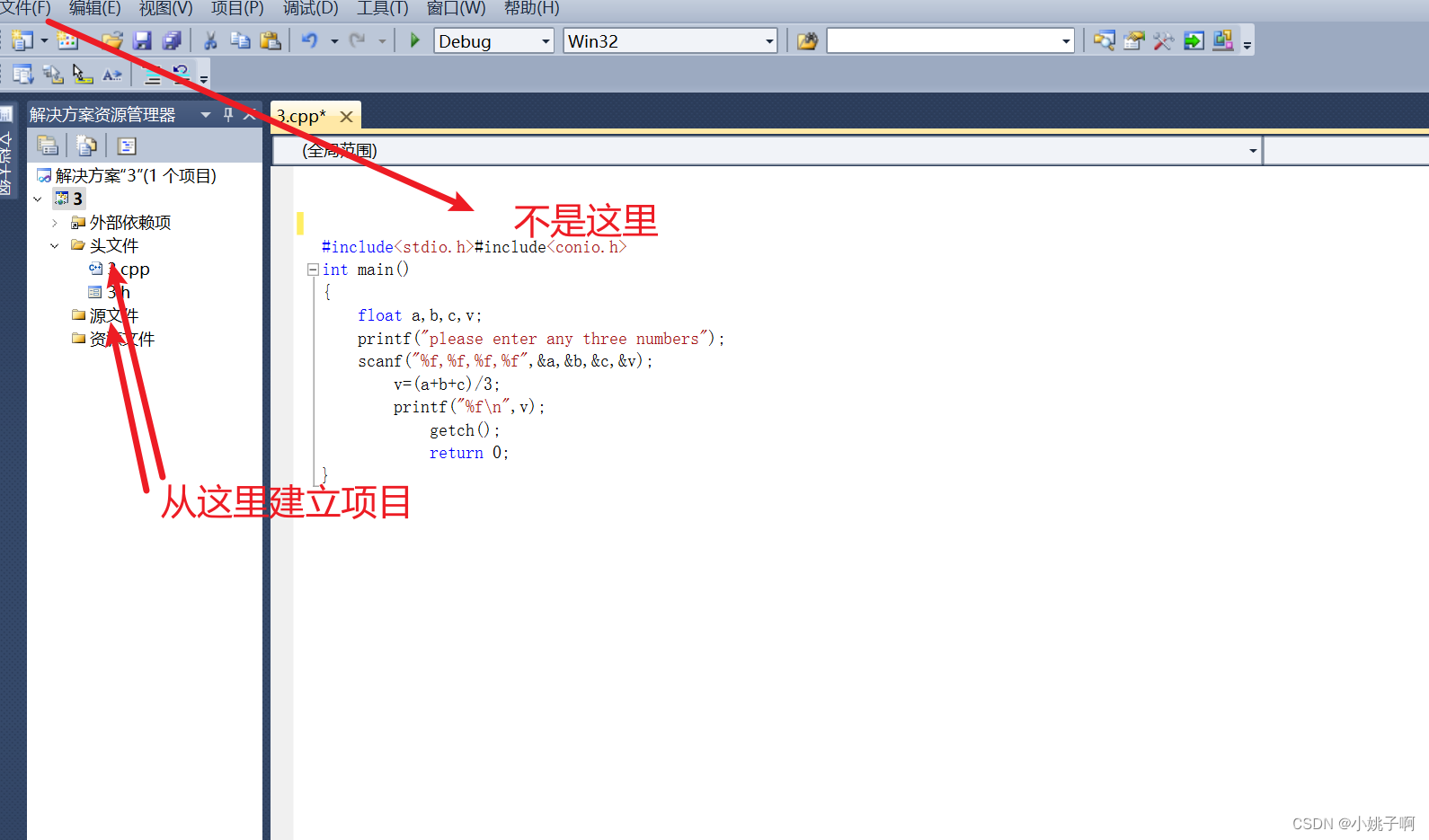Viewport: 1429px width, 840px height.
Task: Select the 解决方案"3"(1 个项目) node
Action: pos(127,175)
